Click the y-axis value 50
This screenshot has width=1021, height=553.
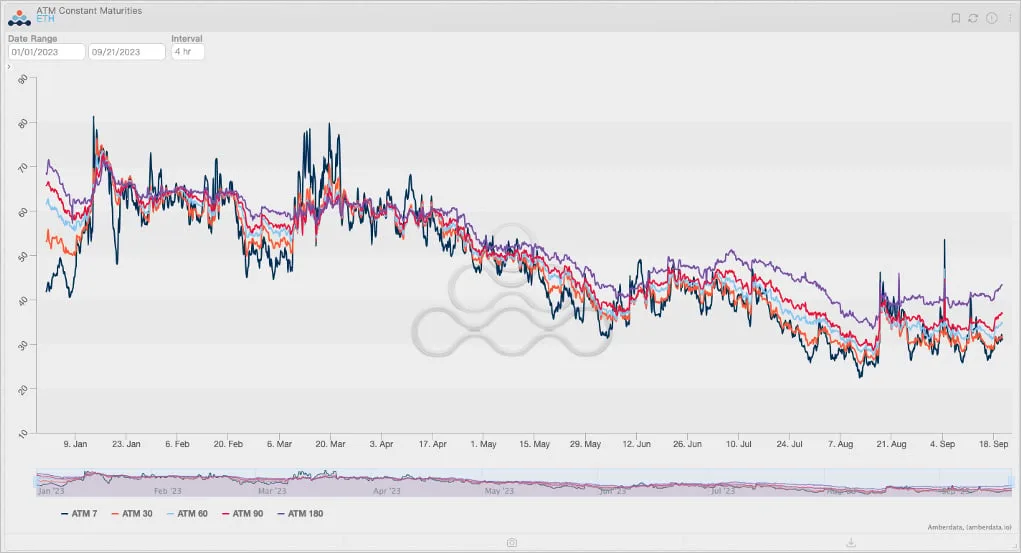[x=23, y=256]
